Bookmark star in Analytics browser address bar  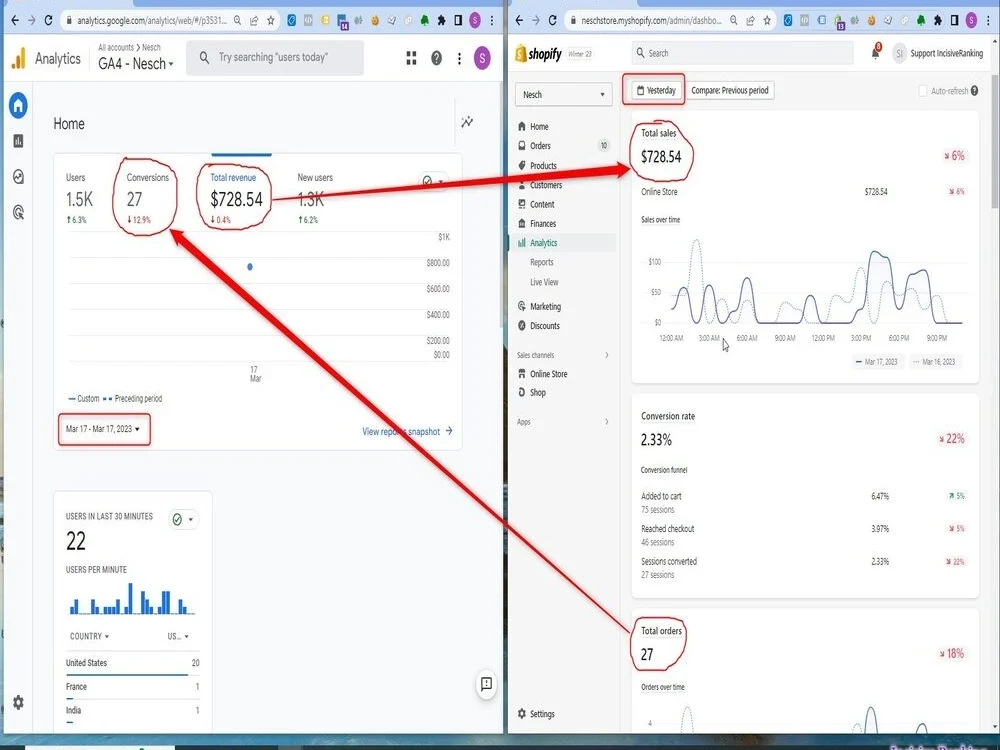pos(271,20)
